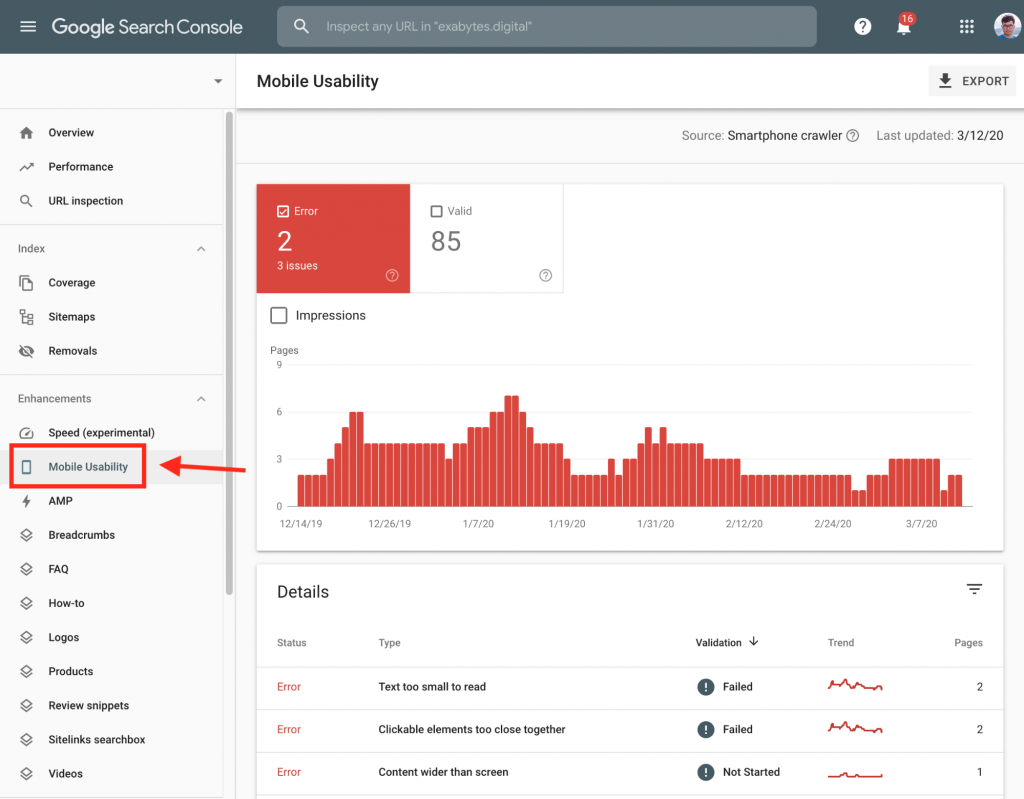Check the Impressions checkbox
Viewport: 1024px width, 799px height.
(279, 316)
